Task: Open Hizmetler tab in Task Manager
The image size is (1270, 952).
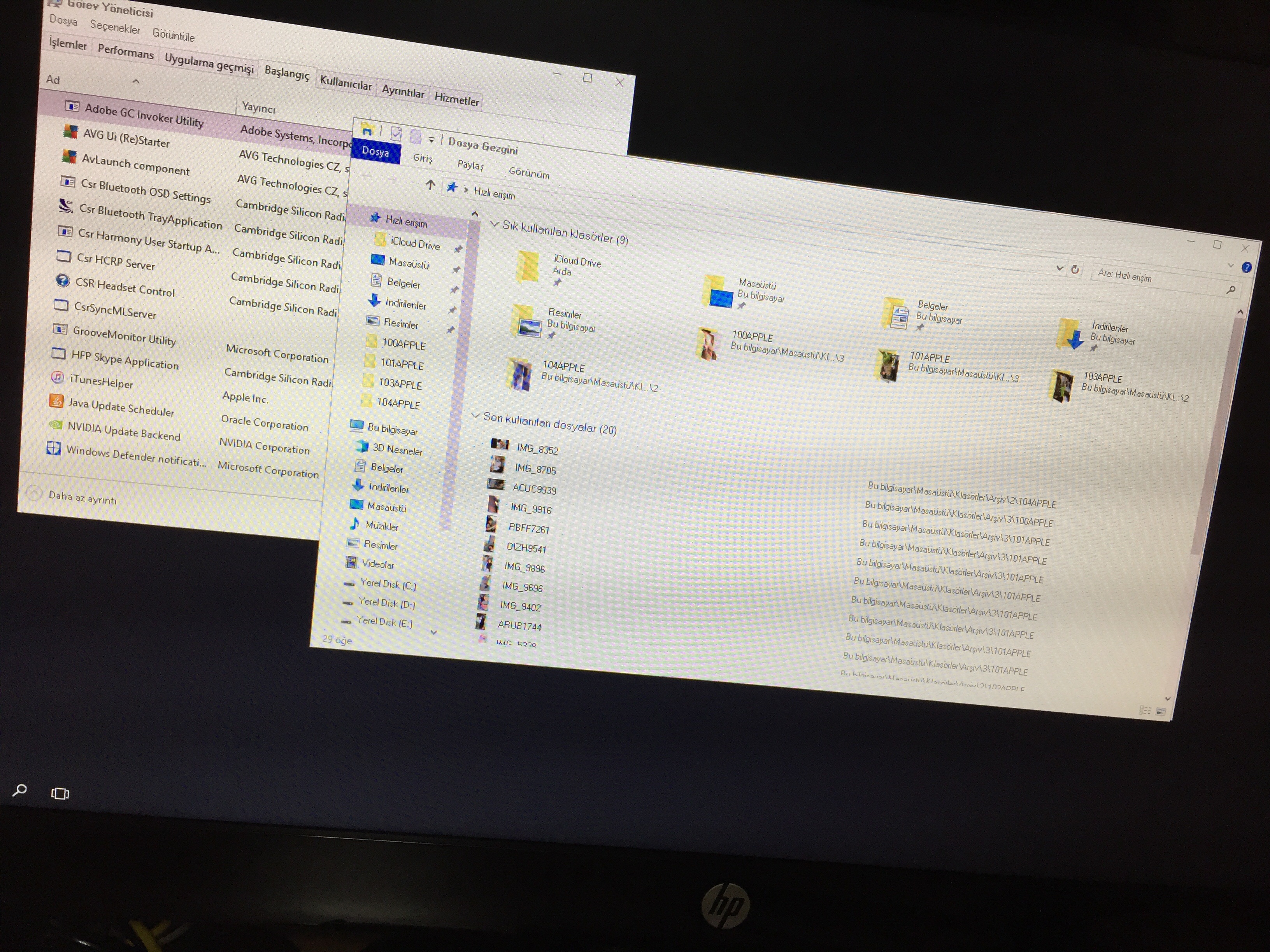Action: click(456, 100)
